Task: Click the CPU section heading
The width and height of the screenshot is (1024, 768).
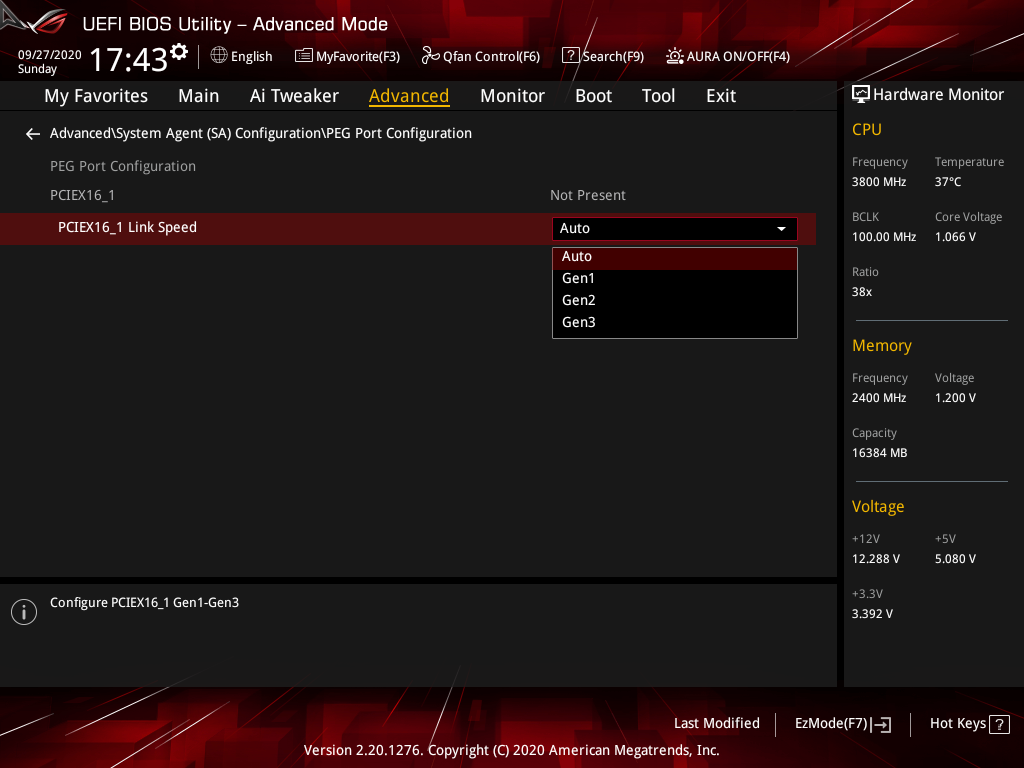Action: pos(867,129)
